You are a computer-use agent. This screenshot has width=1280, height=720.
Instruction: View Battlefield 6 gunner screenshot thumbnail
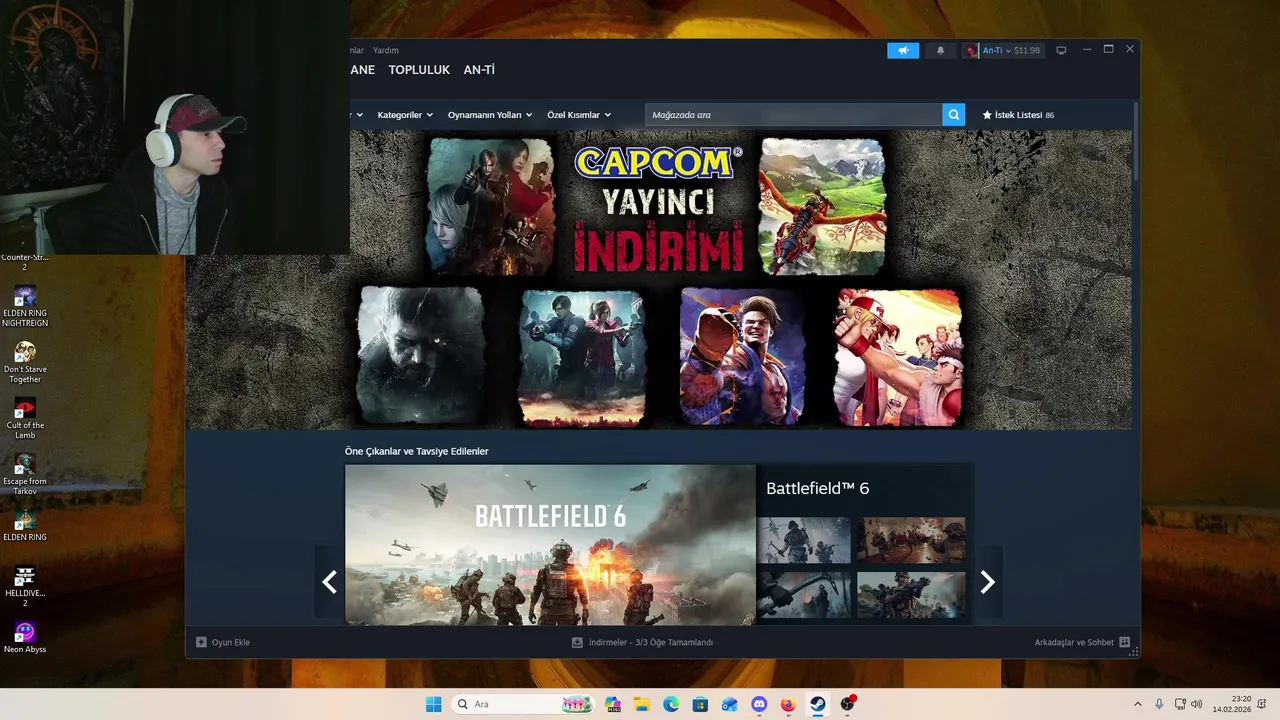tap(911, 595)
